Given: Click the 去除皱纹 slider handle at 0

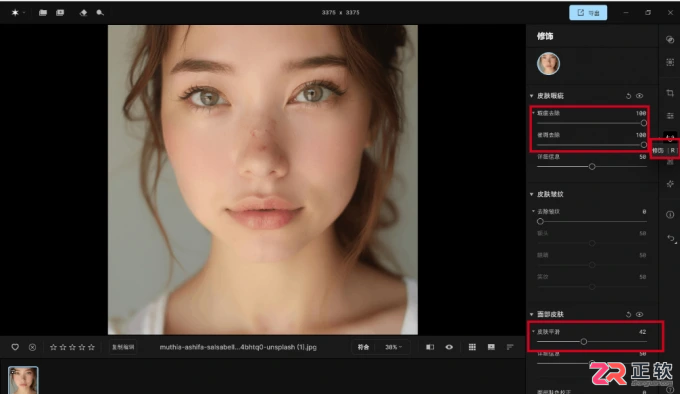Looking at the screenshot, I should (540, 221).
